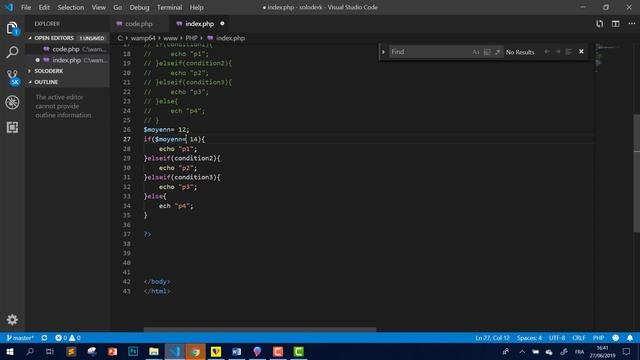The width and height of the screenshot is (640, 360).
Task: Open More Actions ellipsis in editor toolbar
Action: click(x=631, y=24)
